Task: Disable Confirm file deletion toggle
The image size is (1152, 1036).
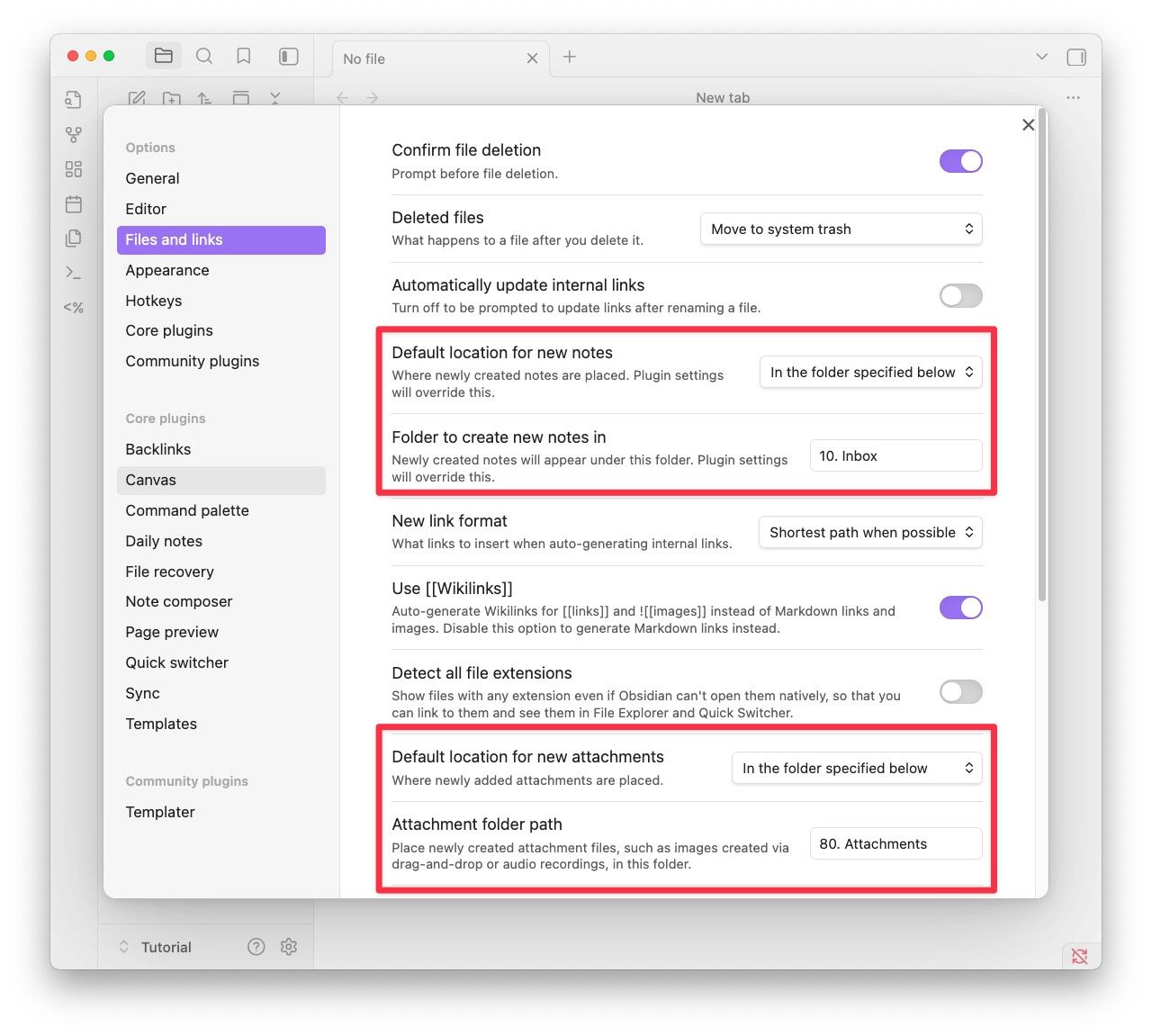Action: [960, 161]
